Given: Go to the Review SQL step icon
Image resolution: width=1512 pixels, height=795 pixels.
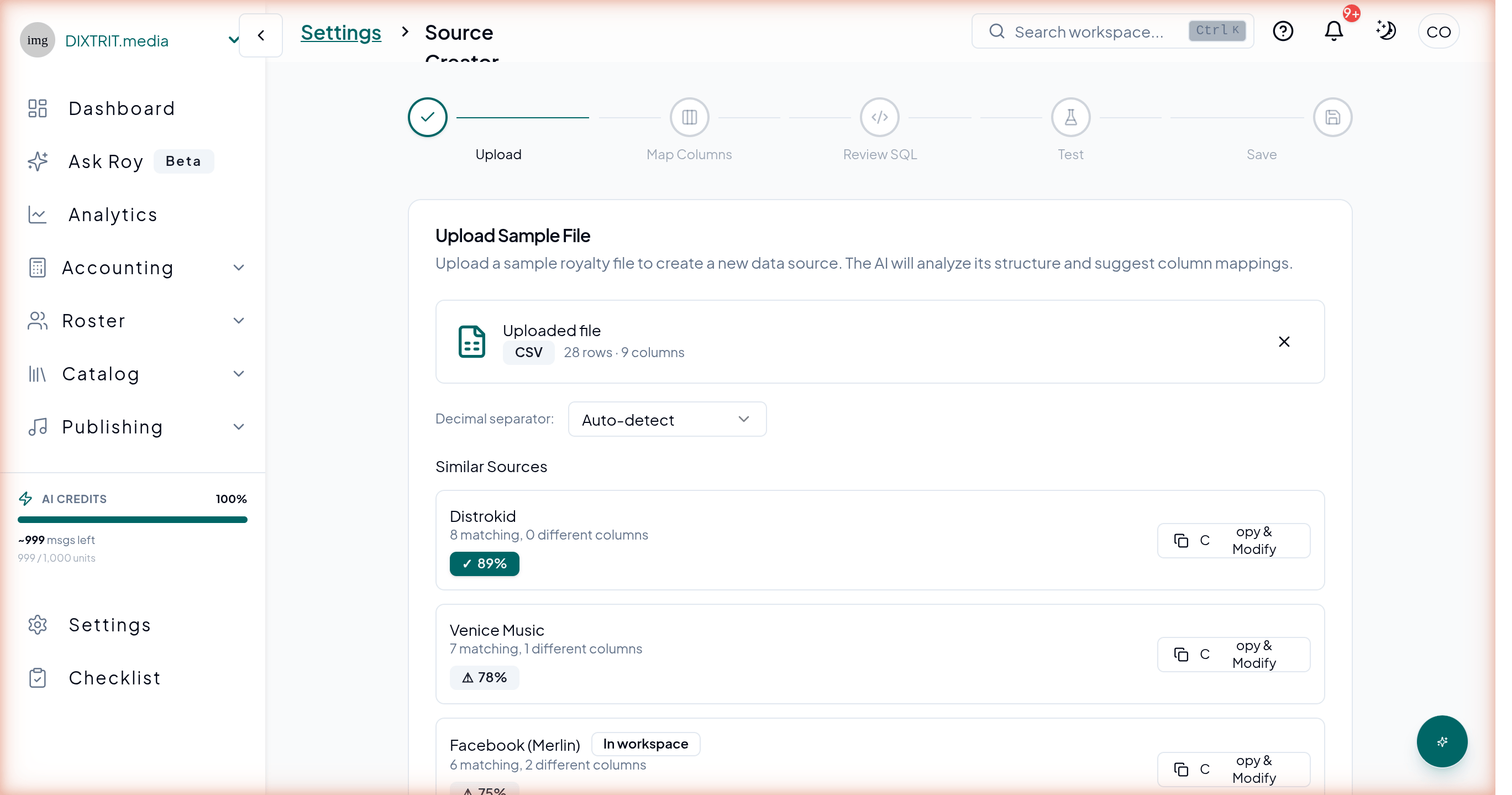Looking at the screenshot, I should point(880,117).
